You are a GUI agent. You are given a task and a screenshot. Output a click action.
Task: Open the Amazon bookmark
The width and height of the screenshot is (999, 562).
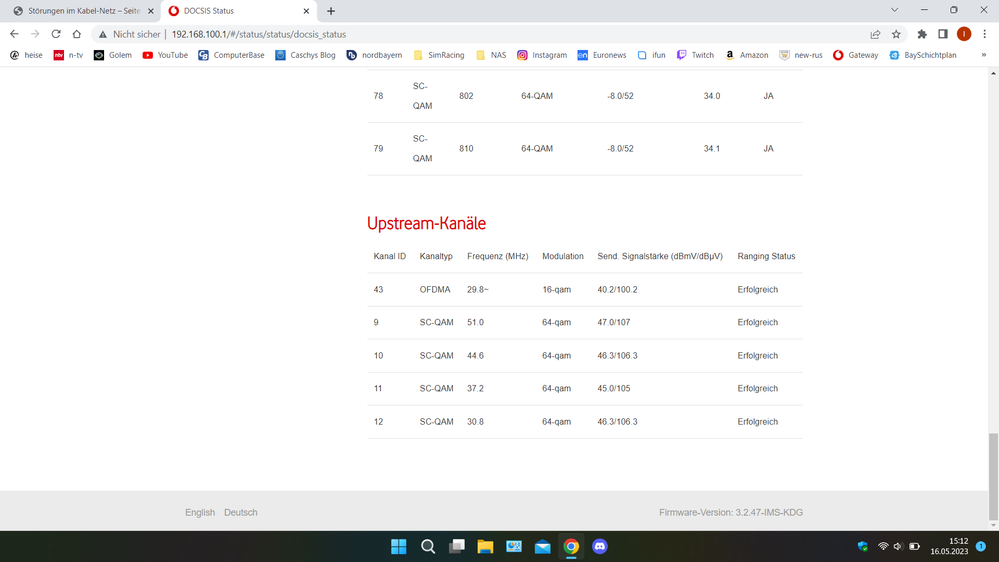click(x=747, y=55)
